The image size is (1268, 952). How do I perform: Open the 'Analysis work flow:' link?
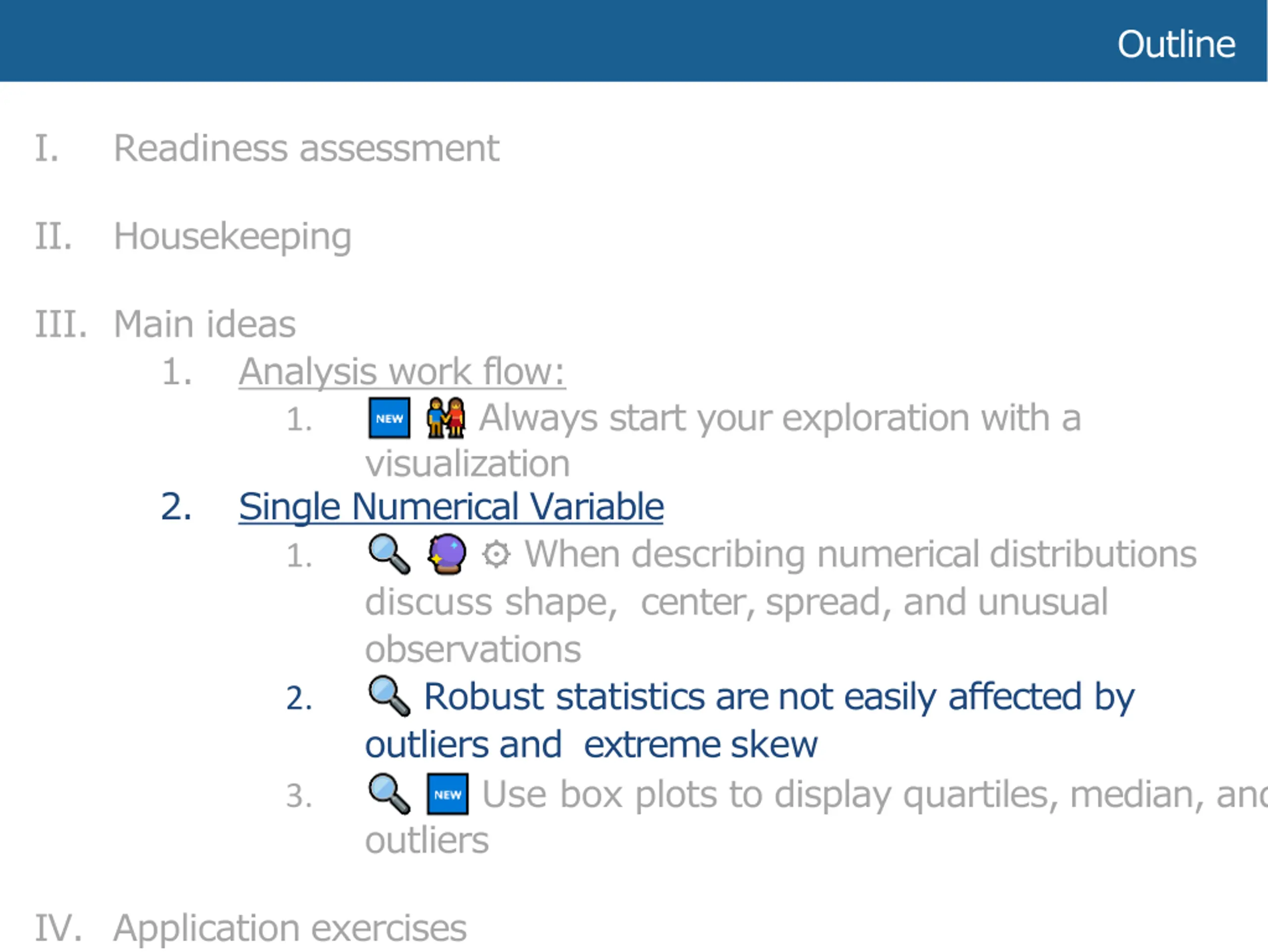402,371
